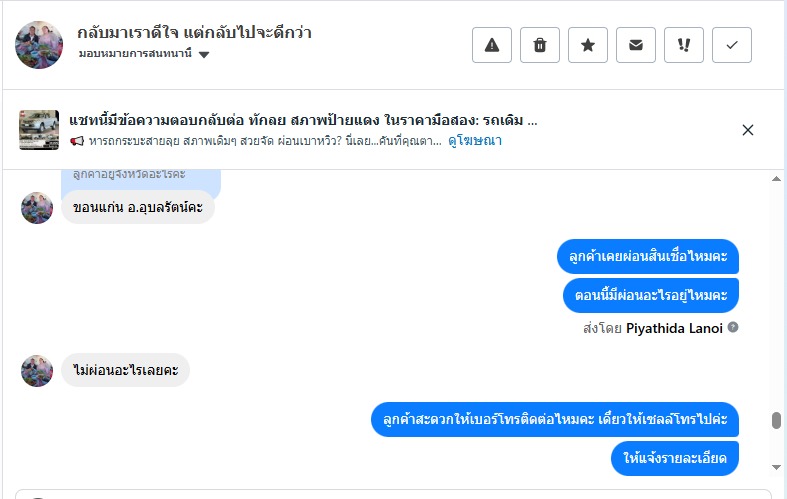Click the ไม่ผ่อนอะไรเลยคะ message bubble

(126, 370)
